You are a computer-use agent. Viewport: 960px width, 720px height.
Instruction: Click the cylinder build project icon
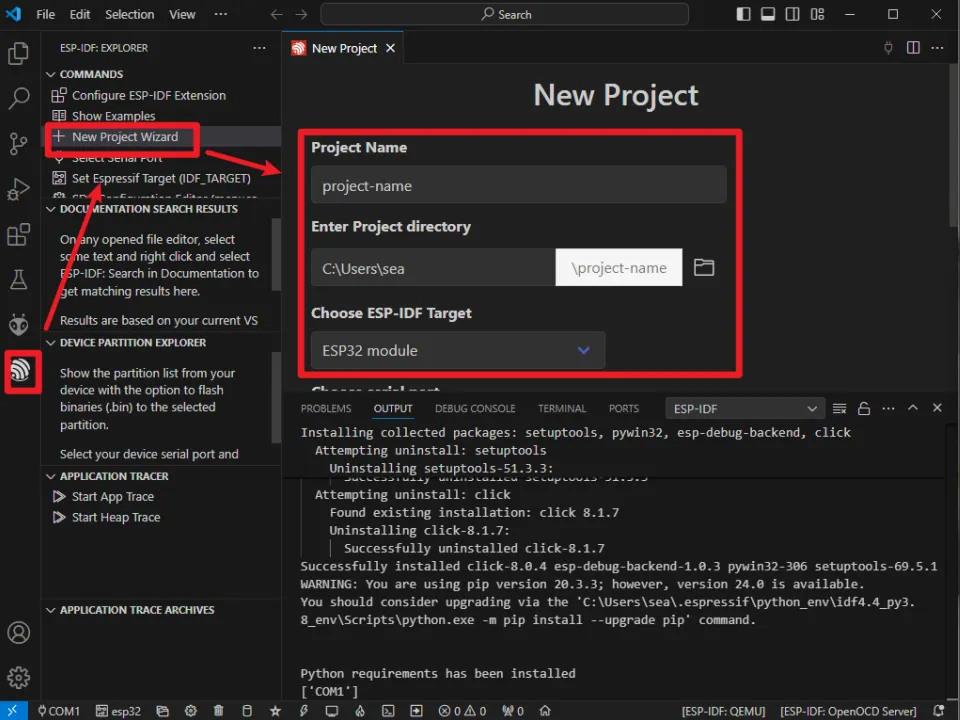pyautogui.click(x=247, y=711)
